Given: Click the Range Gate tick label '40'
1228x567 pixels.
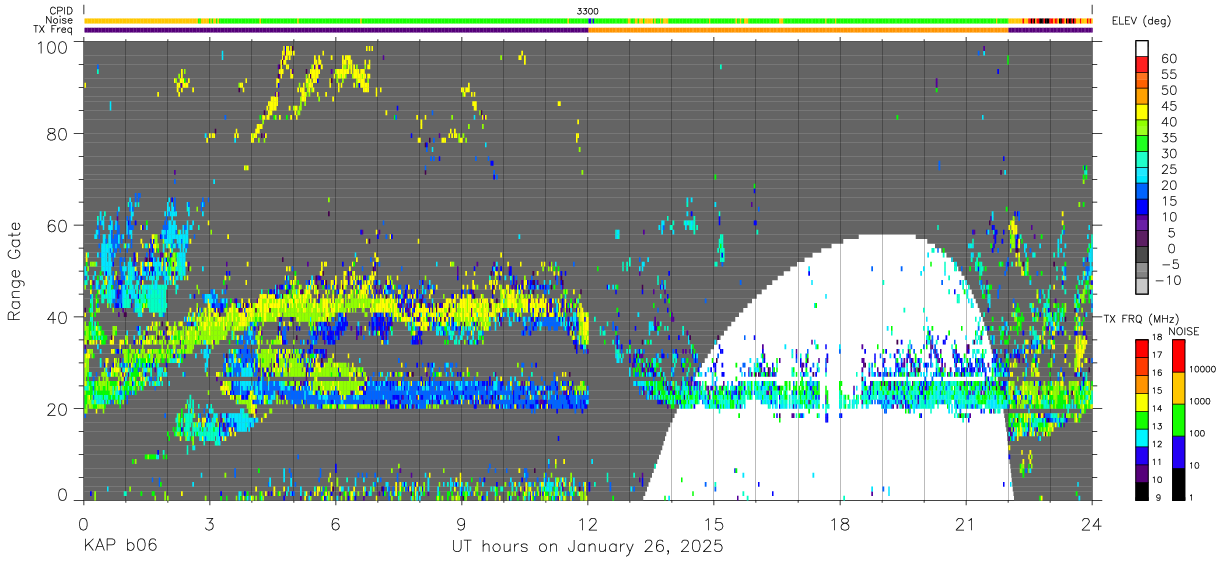Looking at the screenshot, I should coord(56,316).
